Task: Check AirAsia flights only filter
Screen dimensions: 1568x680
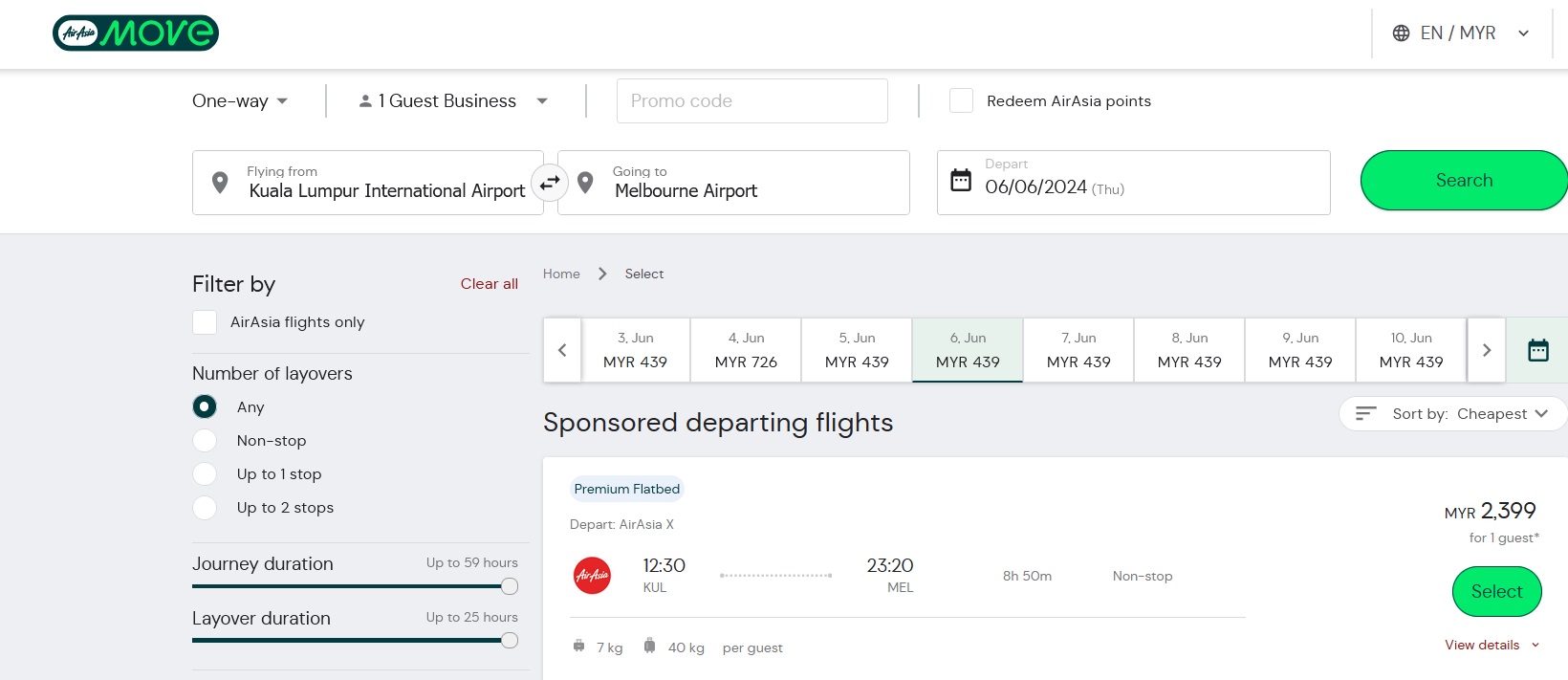Action: click(x=205, y=322)
